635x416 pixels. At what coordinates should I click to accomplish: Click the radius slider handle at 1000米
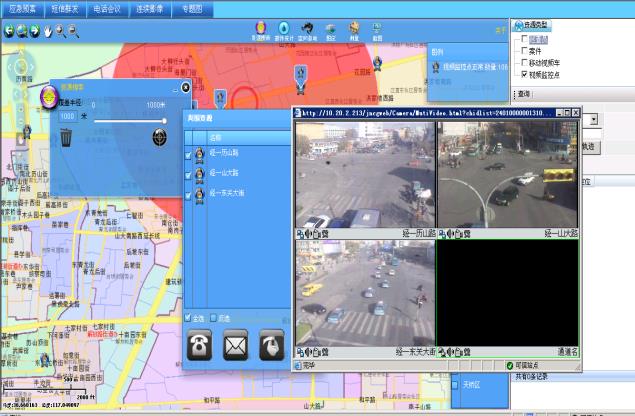pyautogui.click(x=164, y=121)
